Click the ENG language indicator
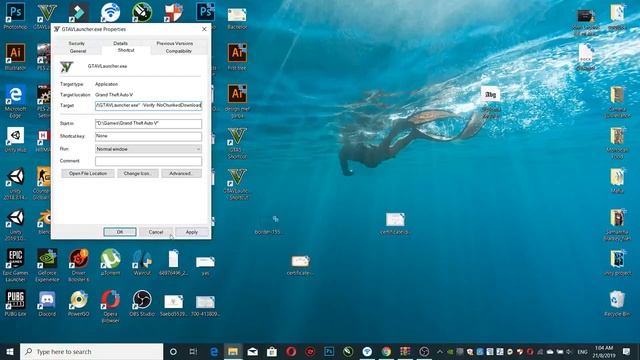 pyautogui.click(x=582, y=351)
